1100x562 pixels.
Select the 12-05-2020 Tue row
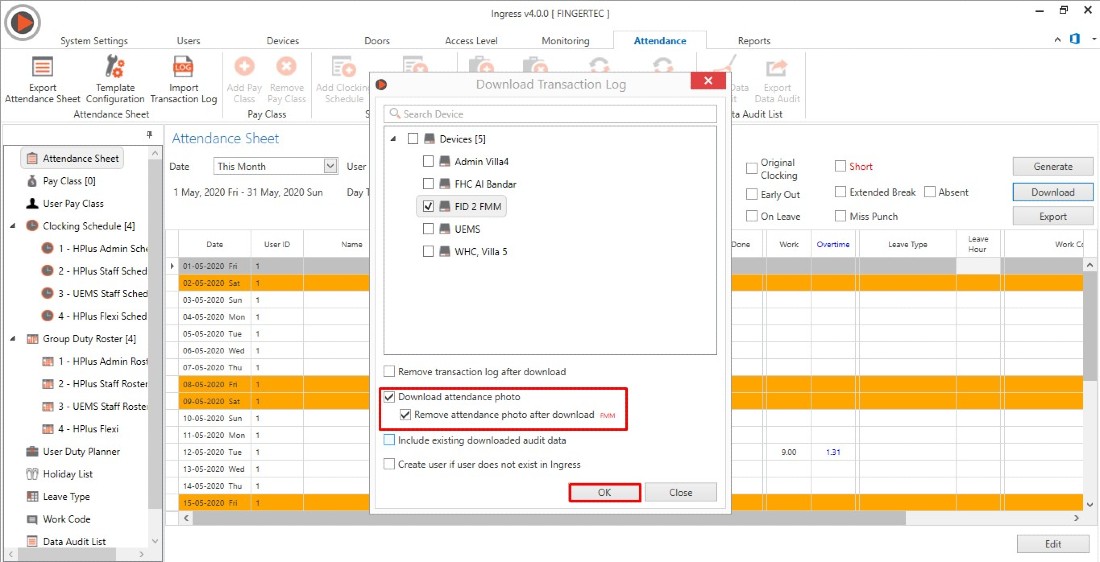[624, 452]
